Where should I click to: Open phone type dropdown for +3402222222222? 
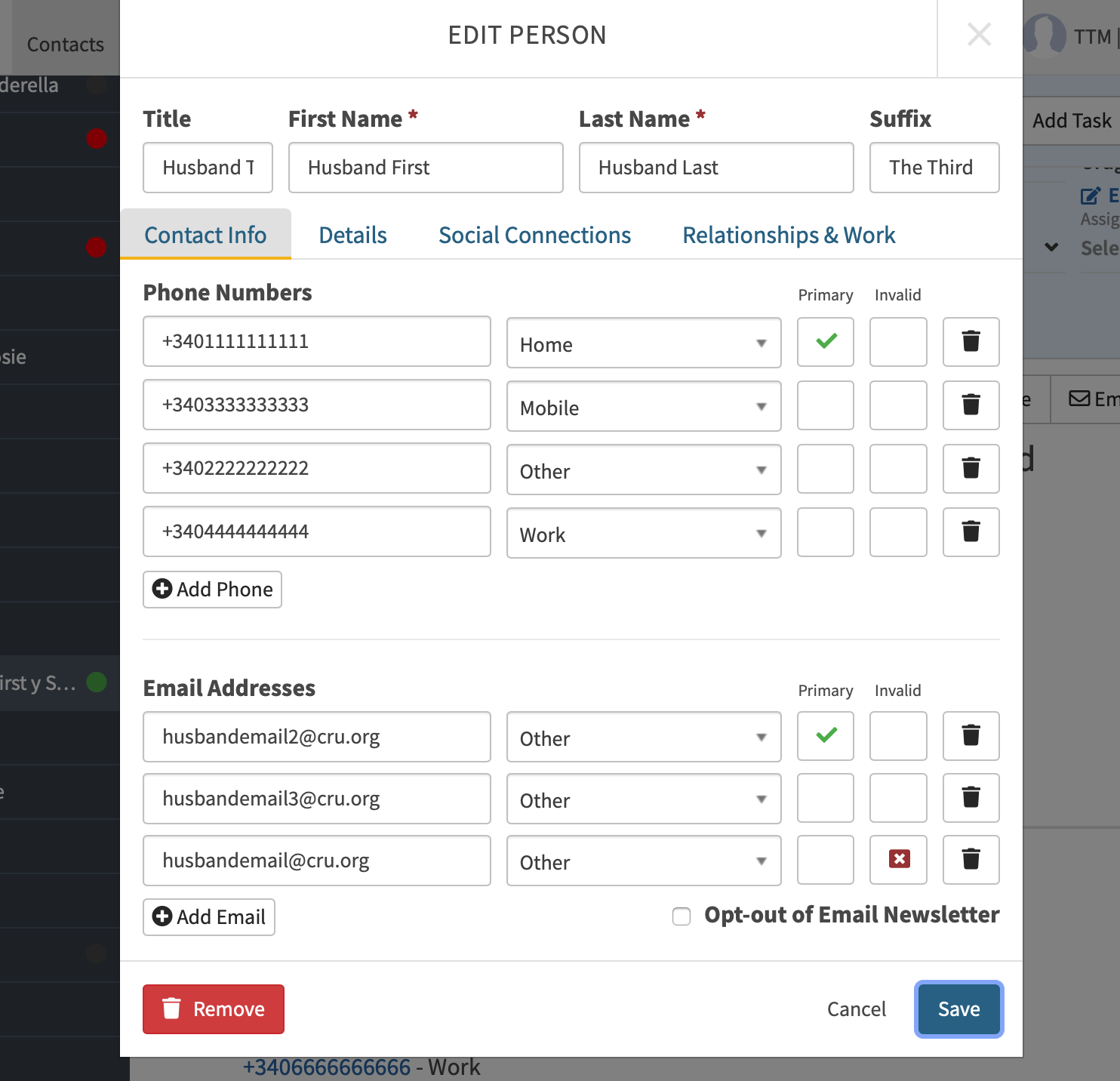(x=644, y=470)
